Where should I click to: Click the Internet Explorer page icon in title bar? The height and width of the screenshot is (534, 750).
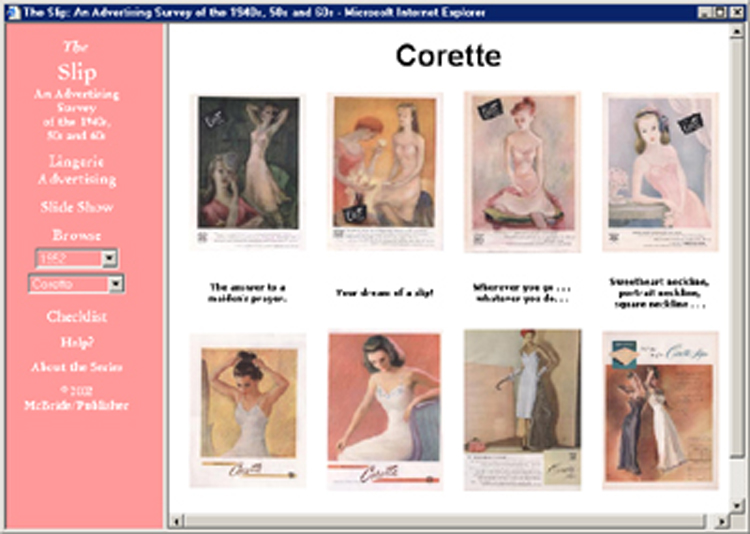14,12
